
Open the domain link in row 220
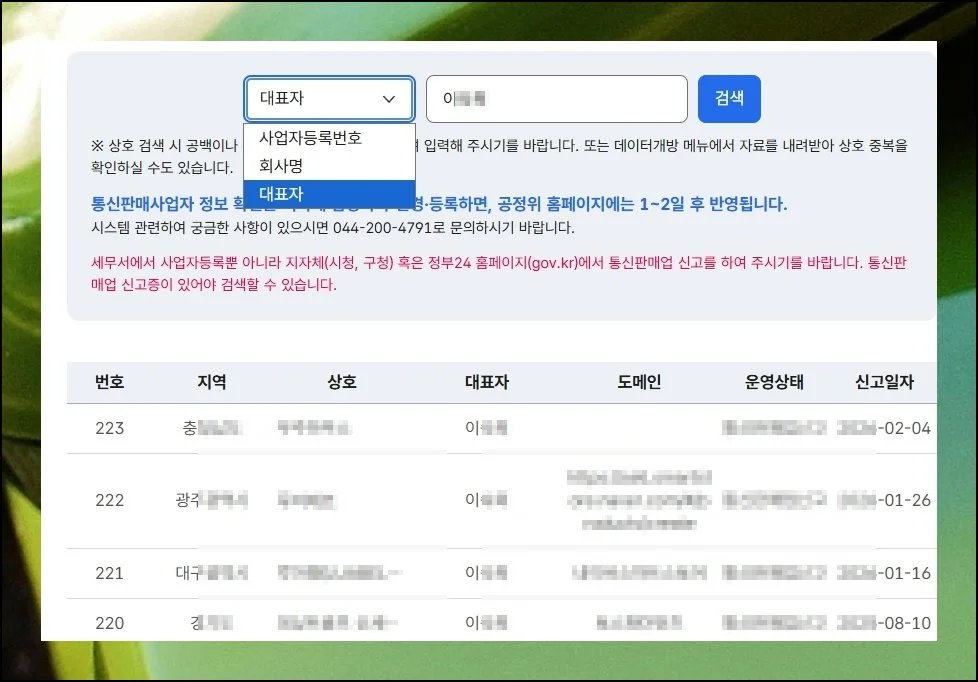point(640,622)
